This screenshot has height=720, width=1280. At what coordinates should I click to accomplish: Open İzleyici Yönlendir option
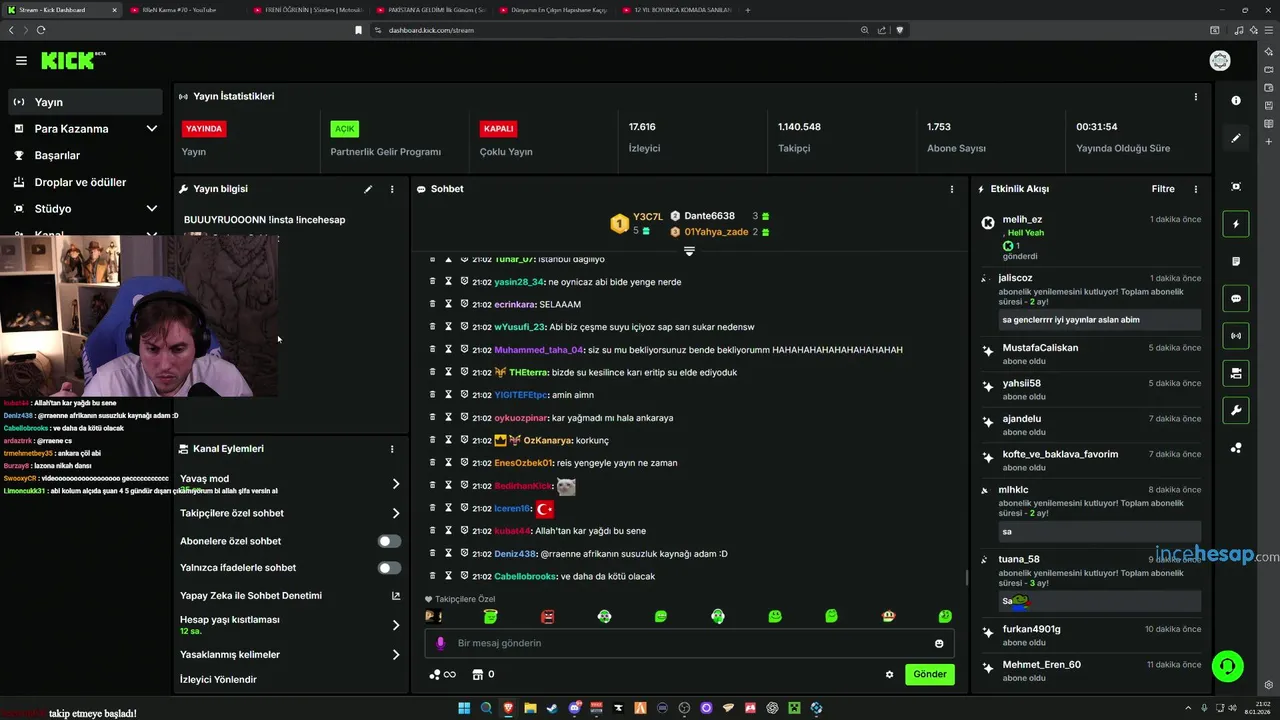[218, 680]
